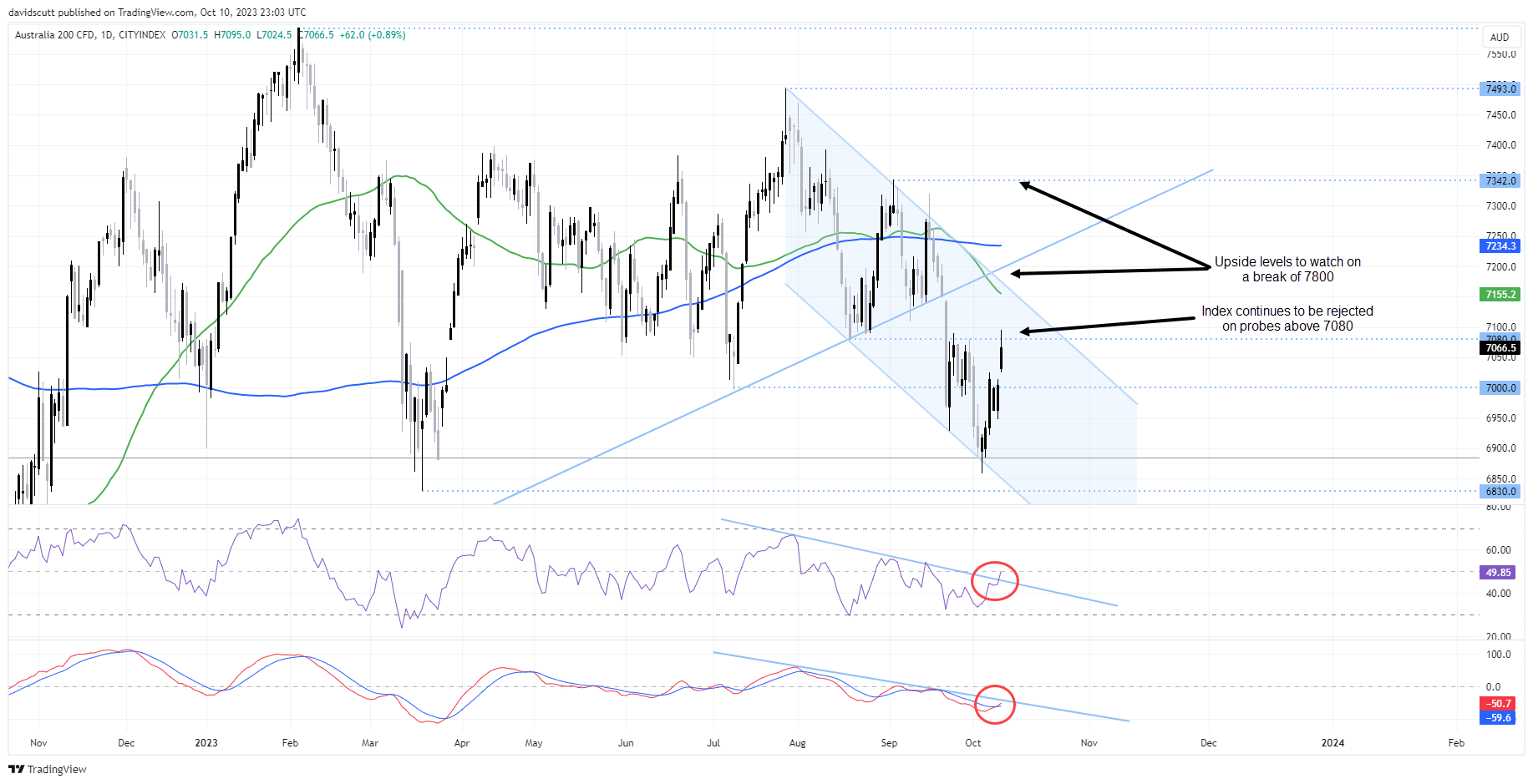
Task: Select the 7493.0 price level label
Action: coord(1500,89)
